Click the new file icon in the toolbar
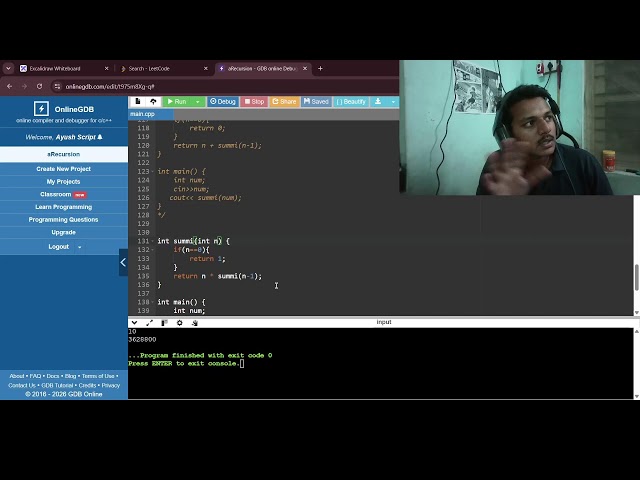The height and width of the screenshot is (480, 640). point(138,101)
